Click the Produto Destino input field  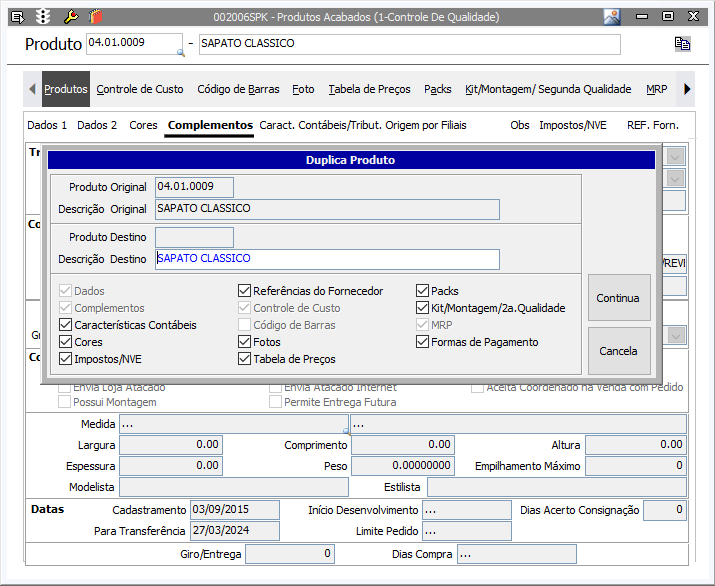pos(195,237)
